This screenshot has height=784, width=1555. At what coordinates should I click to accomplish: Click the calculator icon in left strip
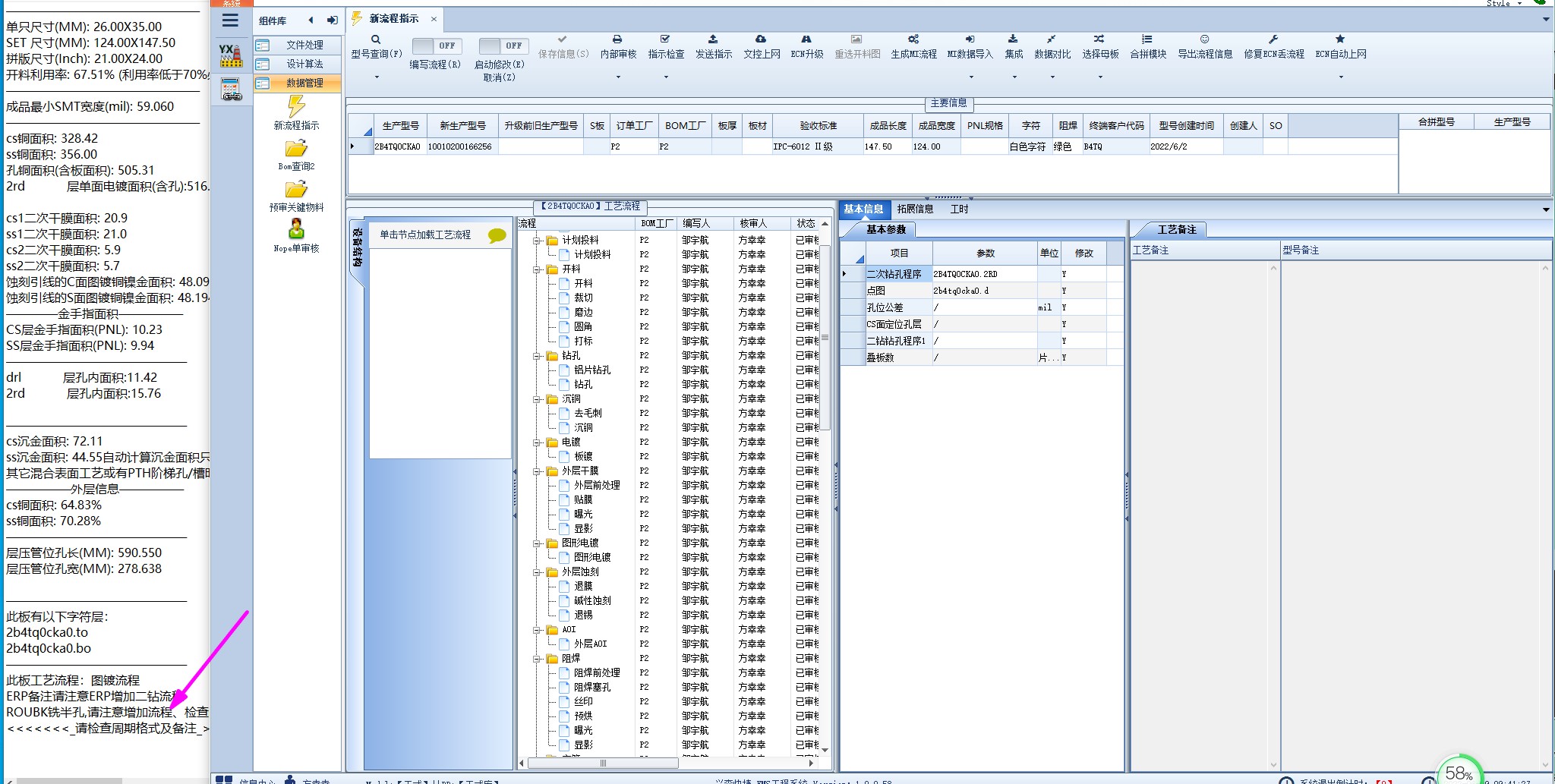click(231, 90)
